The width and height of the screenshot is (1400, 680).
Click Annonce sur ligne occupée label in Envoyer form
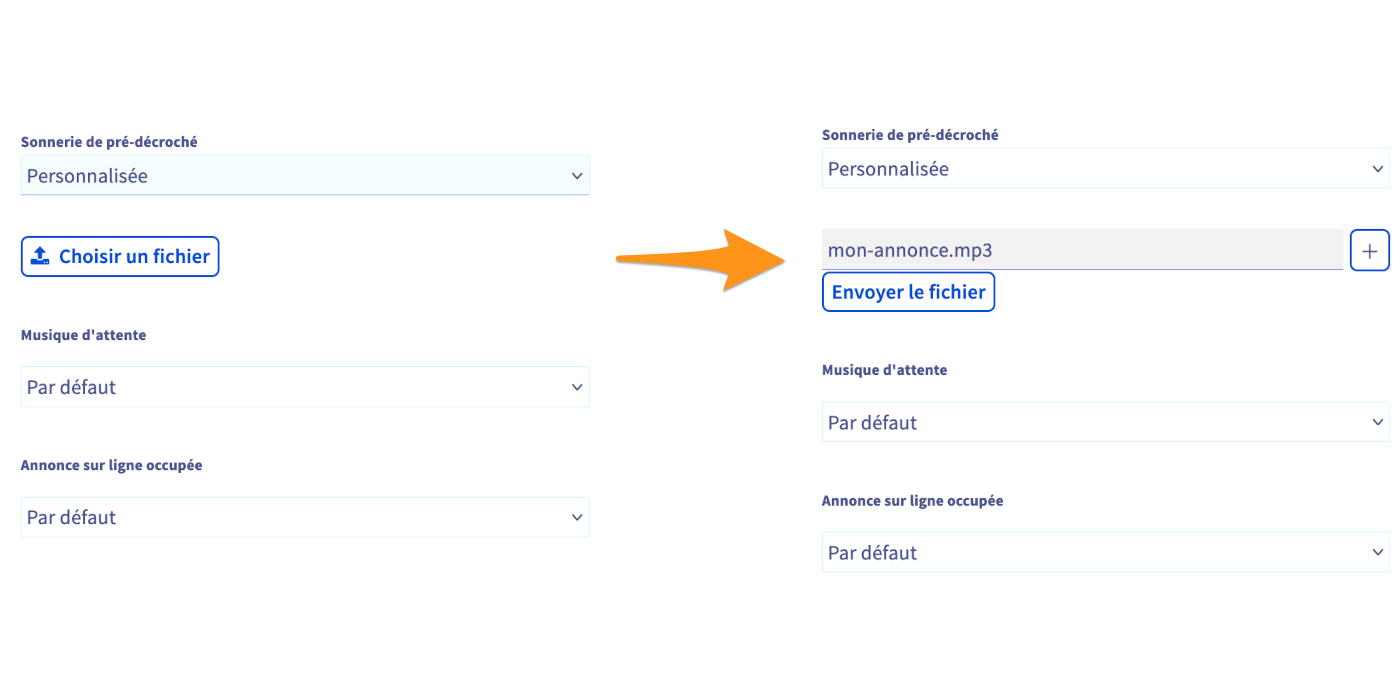912,500
